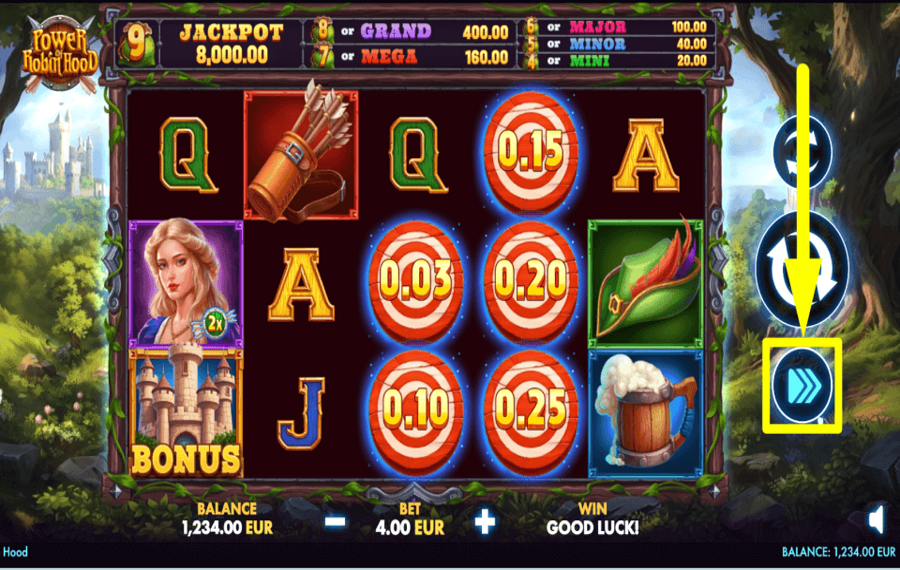Click the balance text in the bottom status bar
This screenshot has width=900, height=570.
tap(839, 552)
